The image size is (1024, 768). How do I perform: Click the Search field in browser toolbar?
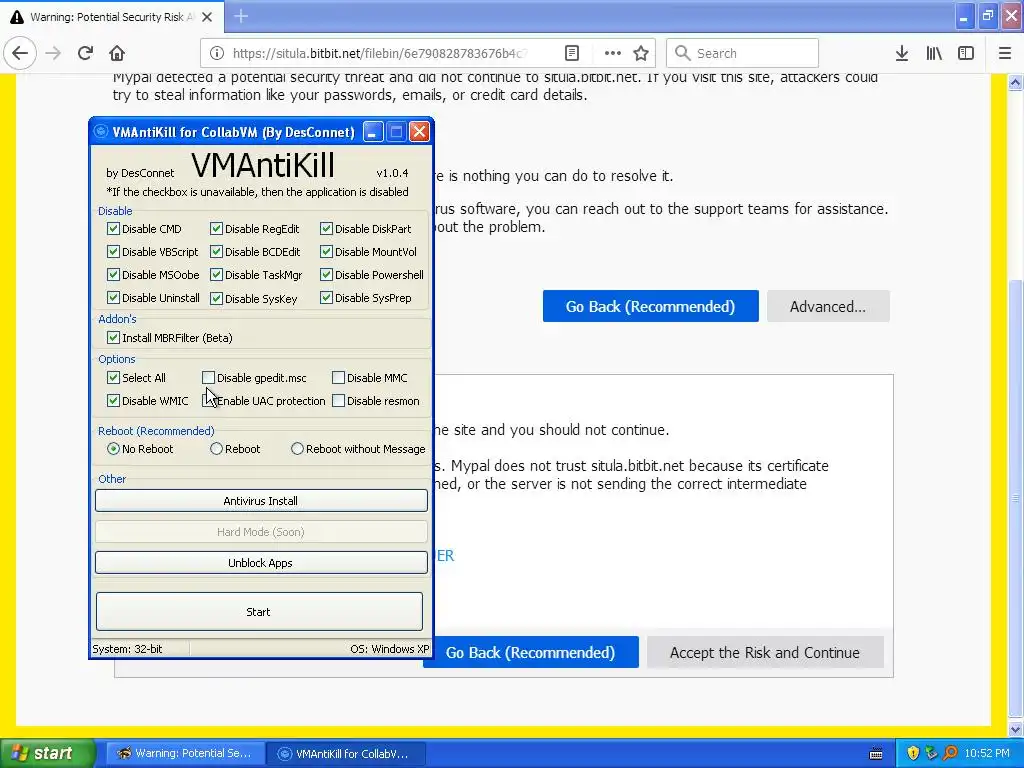click(742, 54)
